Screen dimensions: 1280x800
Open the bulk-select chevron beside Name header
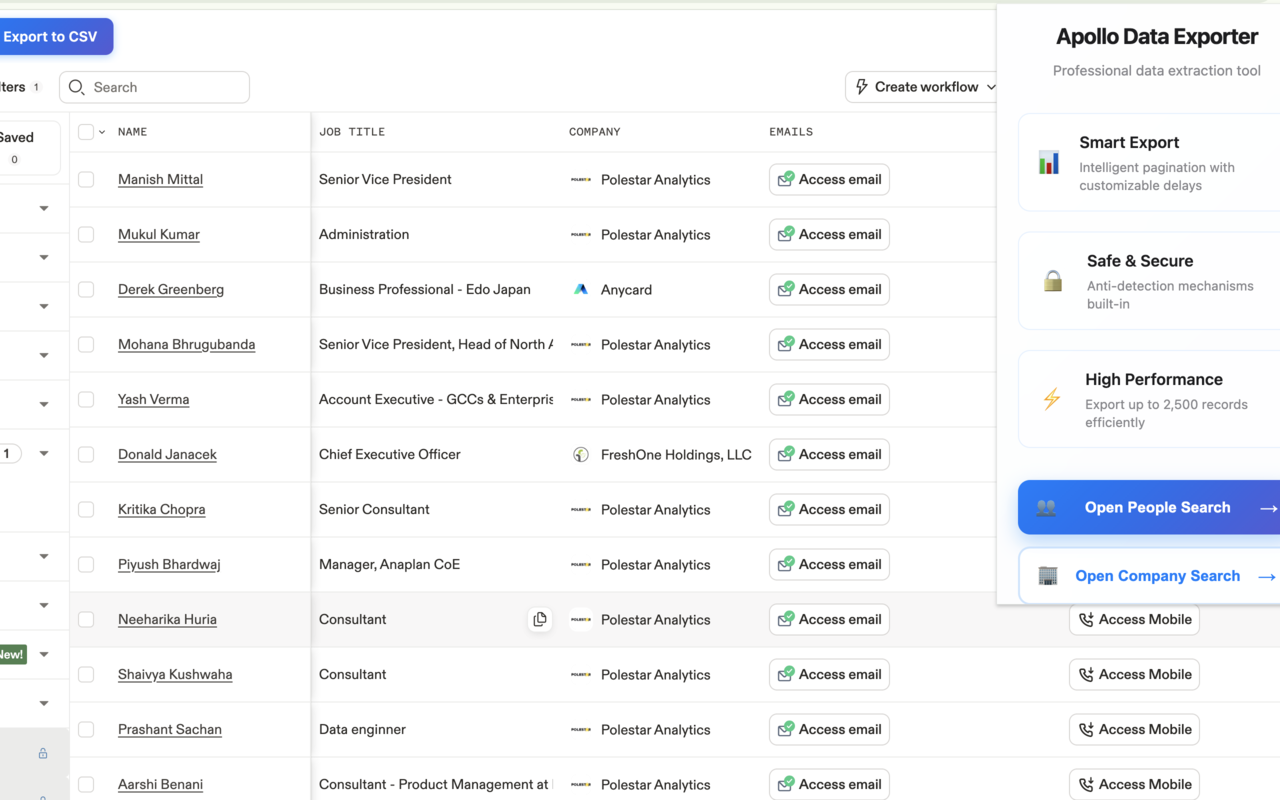point(102,132)
